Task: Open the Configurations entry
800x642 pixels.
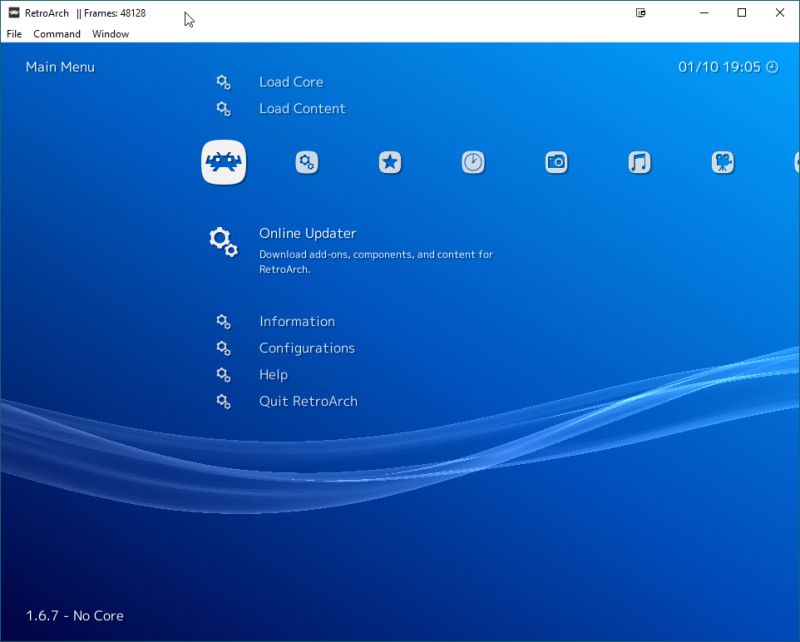Action: 305,348
